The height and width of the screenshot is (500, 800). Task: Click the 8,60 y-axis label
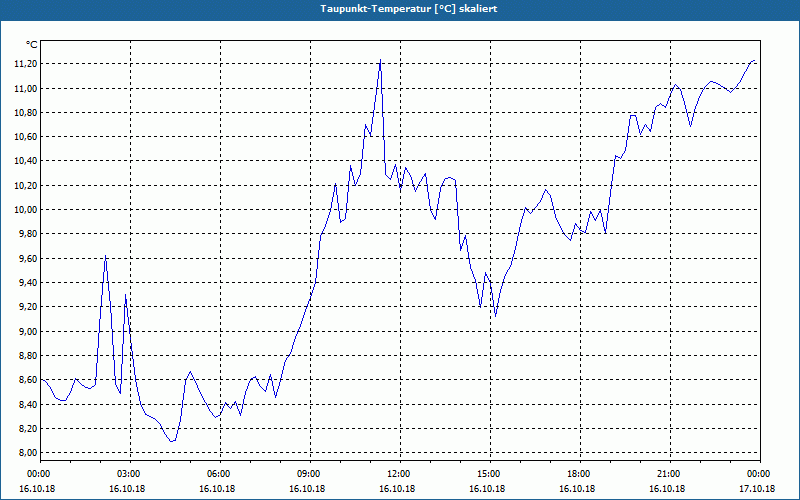click(x=29, y=380)
